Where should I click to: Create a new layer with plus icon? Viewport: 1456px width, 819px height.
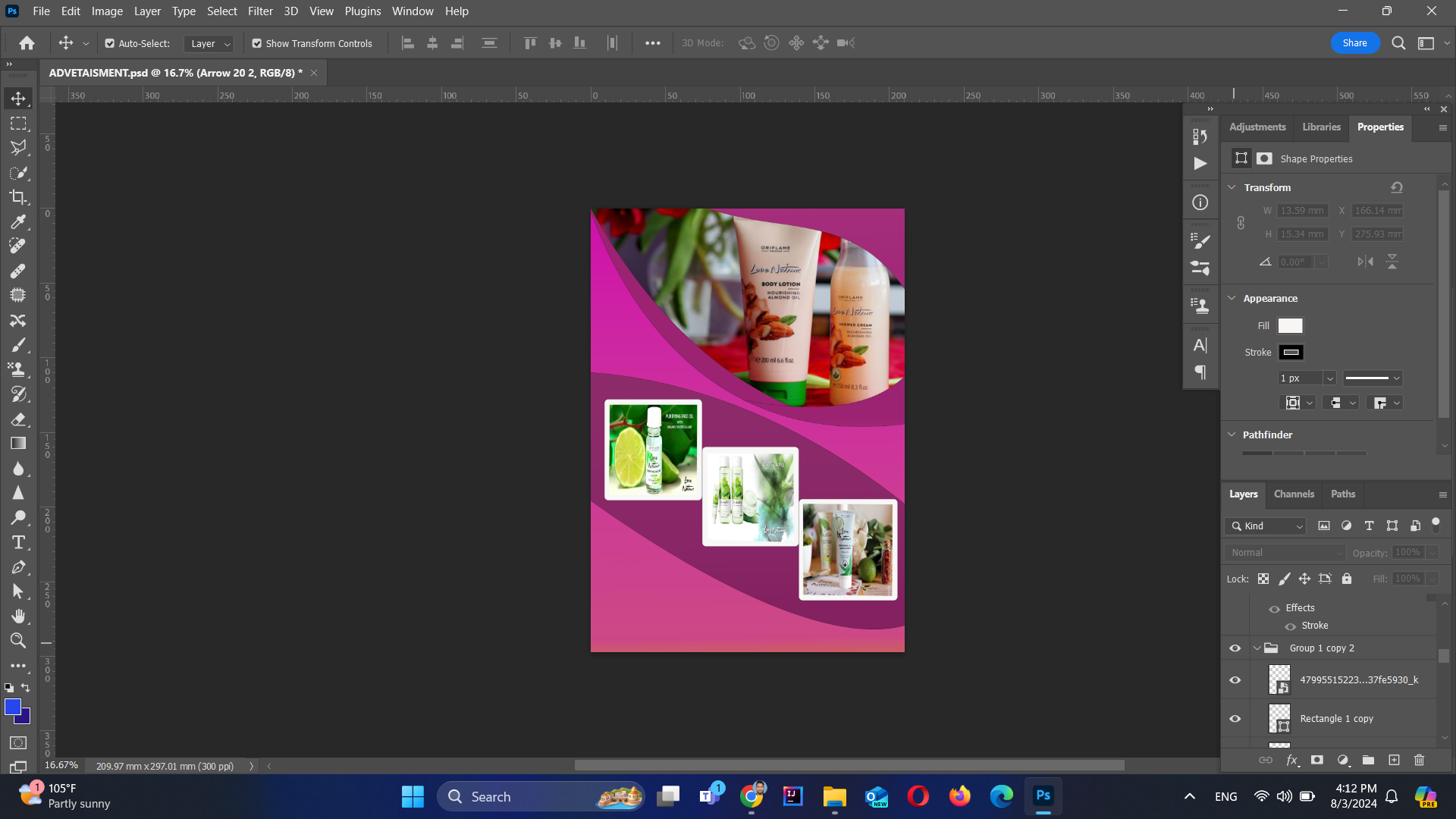tap(1394, 760)
